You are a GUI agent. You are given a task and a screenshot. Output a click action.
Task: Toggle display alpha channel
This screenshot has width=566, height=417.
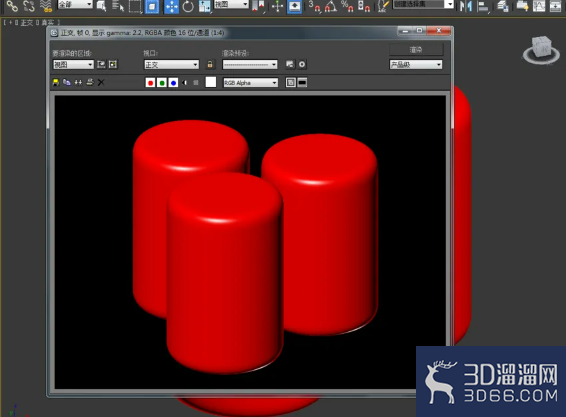click(x=185, y=83)
